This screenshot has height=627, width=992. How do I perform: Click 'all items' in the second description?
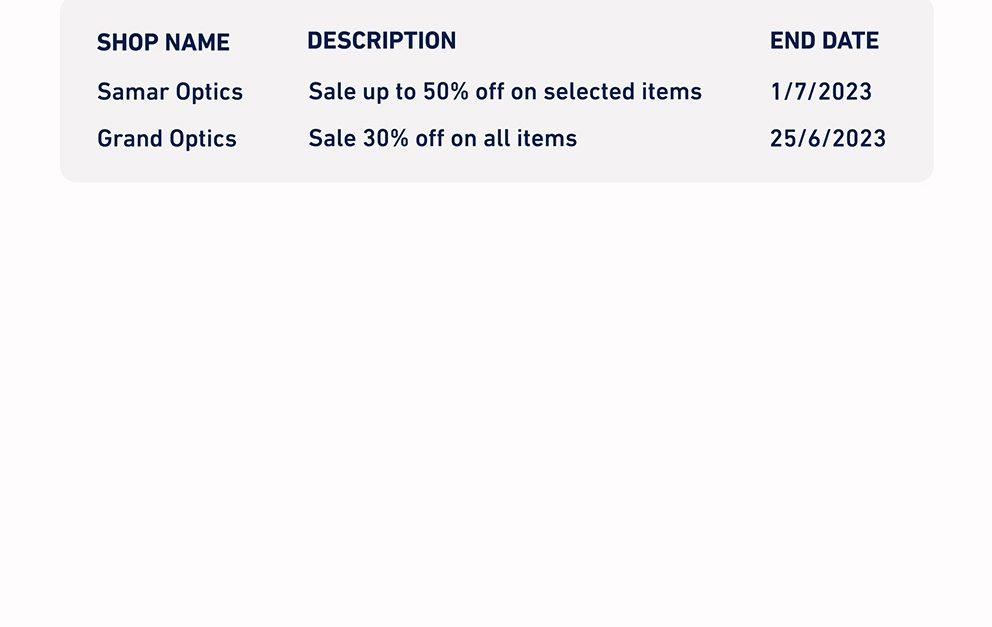(x=530, y=138)
